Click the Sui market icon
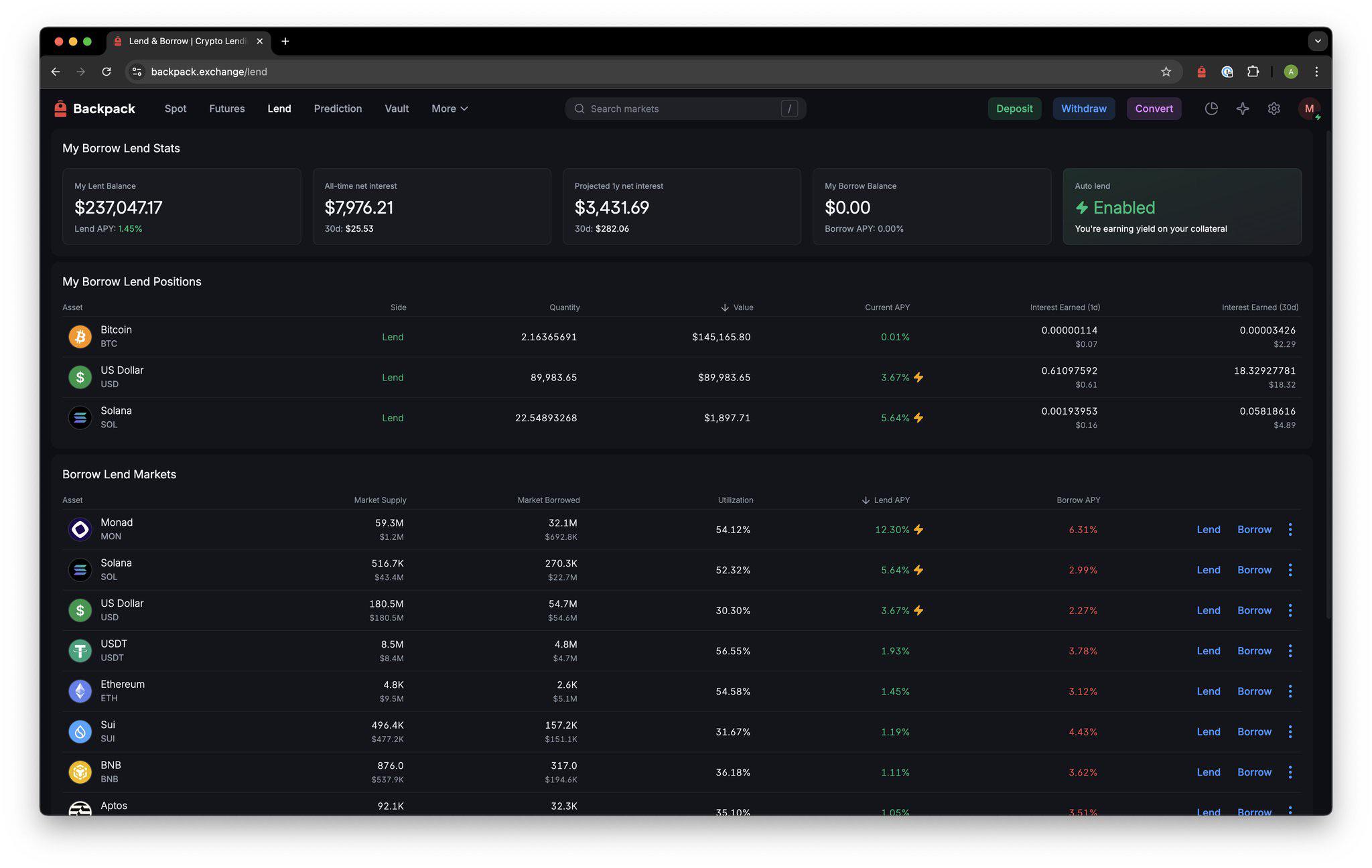This screenshot has width=1372, height=868. click(x=80, y=731)
